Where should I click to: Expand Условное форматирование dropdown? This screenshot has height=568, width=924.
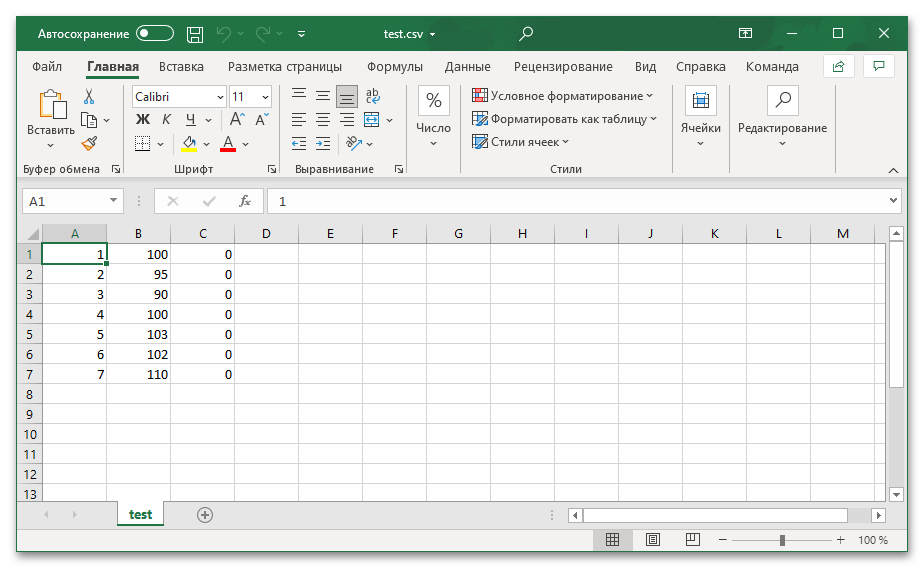coord(562,96)
